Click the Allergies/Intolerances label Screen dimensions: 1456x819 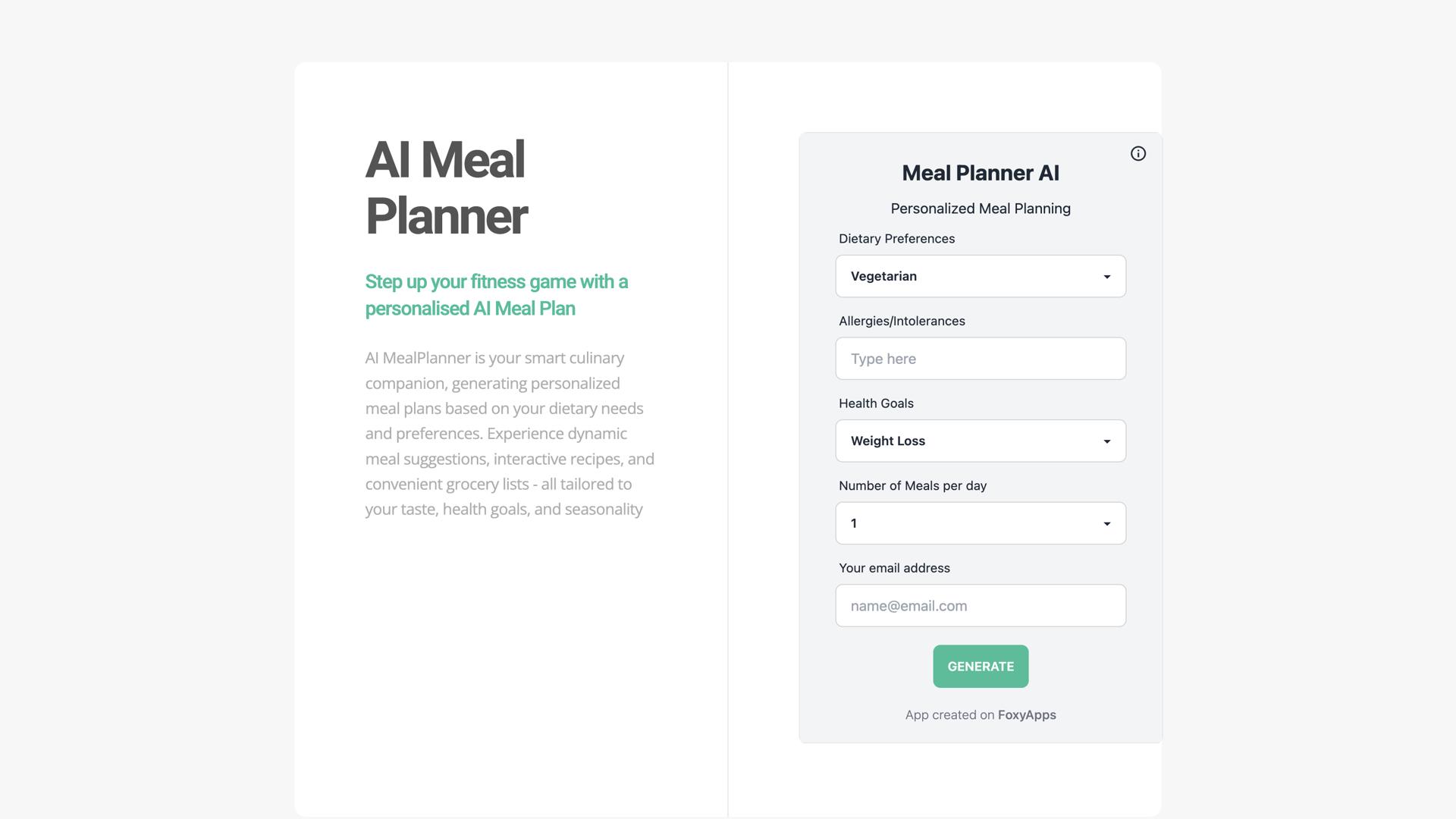click(x=902, y=321)
